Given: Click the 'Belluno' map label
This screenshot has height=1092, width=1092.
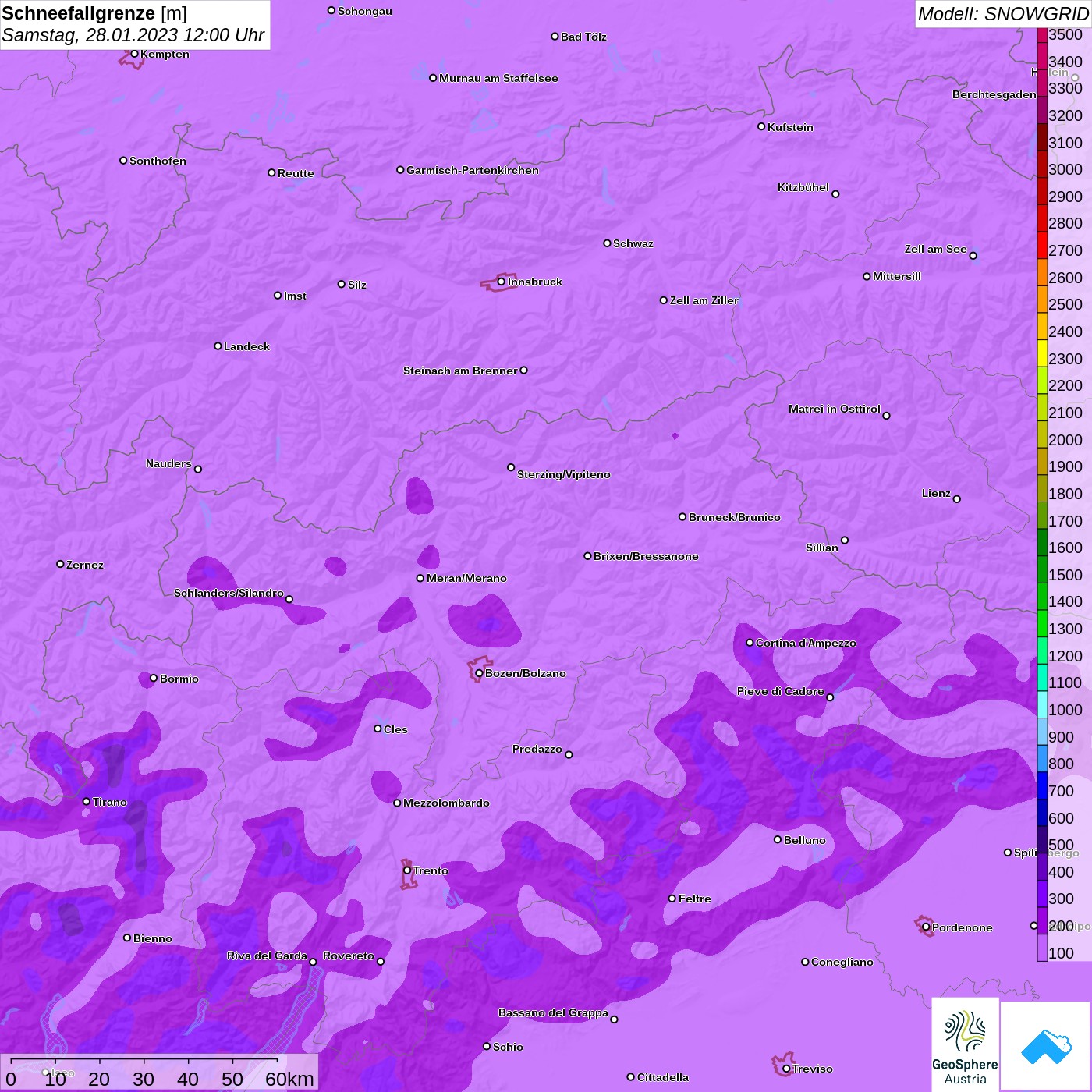Looking at the screenshot, I should pos(804,840).
